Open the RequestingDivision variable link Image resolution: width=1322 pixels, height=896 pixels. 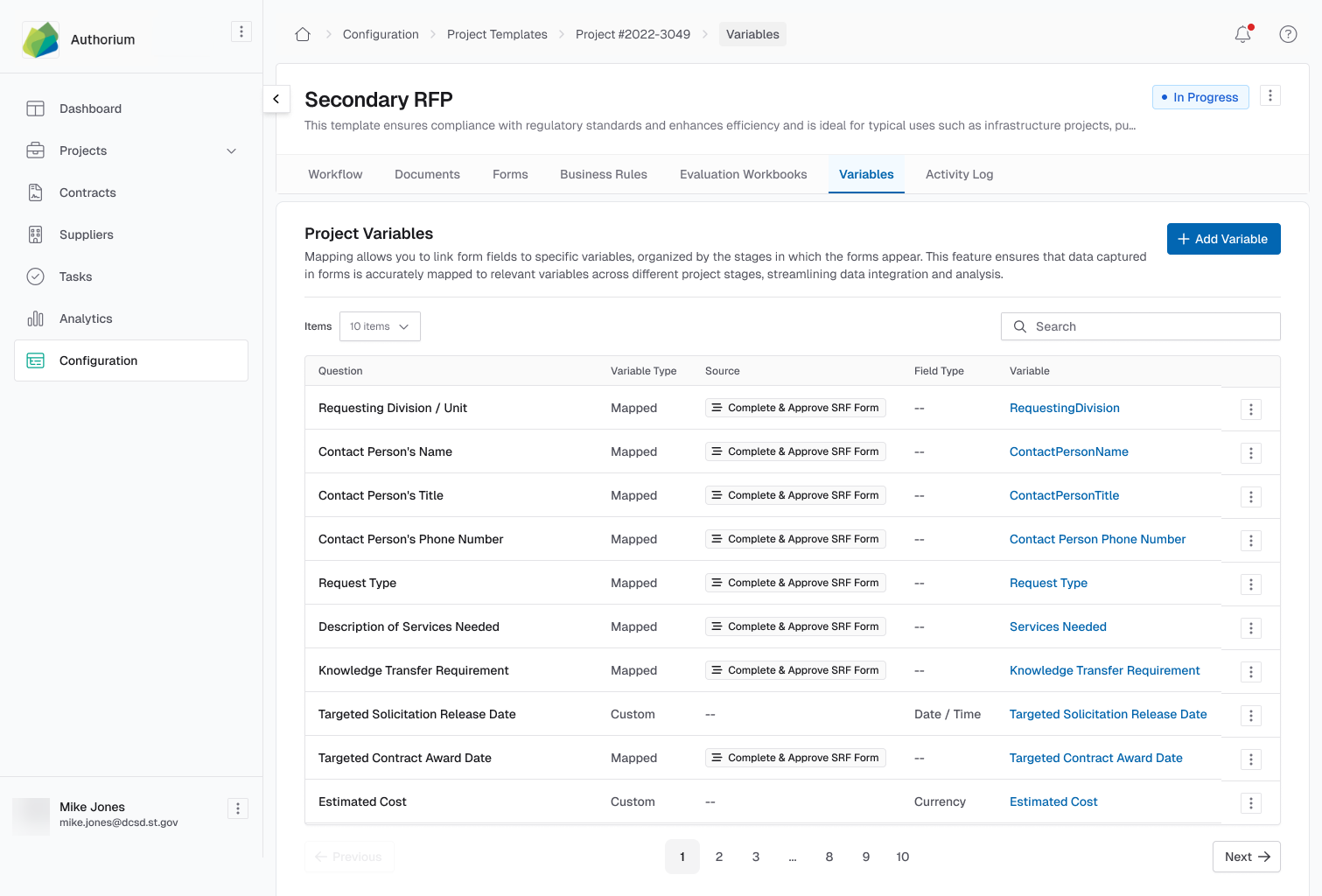(x=1064, y=408)
